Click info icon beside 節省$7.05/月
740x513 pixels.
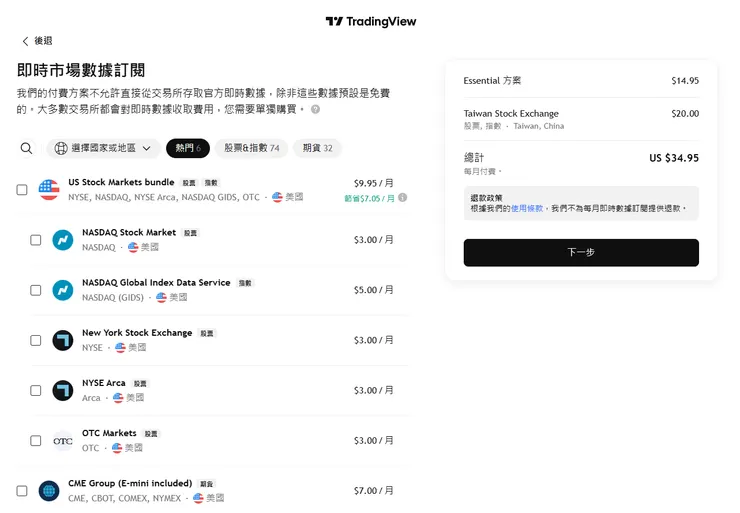[403, 198]
